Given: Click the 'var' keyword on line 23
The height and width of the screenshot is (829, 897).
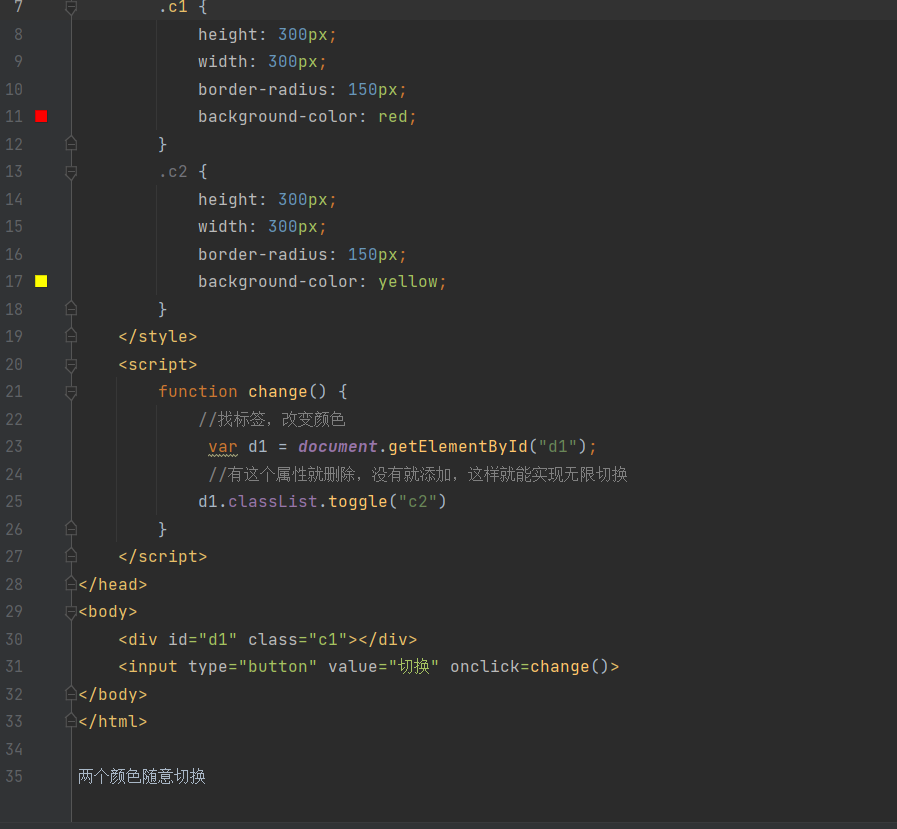Looking at the screenshot, I should [223, 447].
